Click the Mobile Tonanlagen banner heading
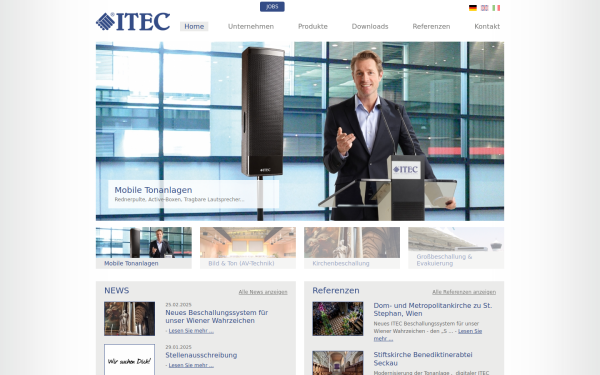 pyautogui.click(x=153, y=190)
